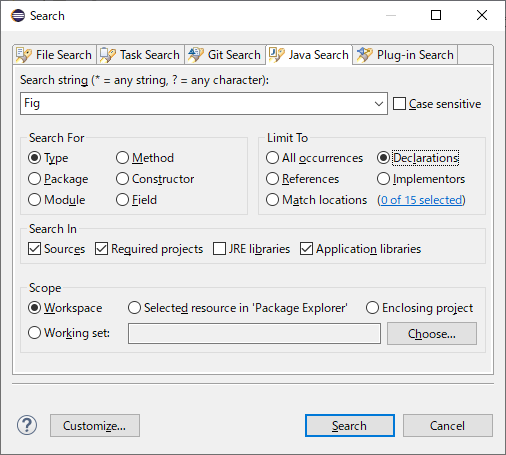Choose the References limit option
Viewport: 506px width, 455px height.
272,179
